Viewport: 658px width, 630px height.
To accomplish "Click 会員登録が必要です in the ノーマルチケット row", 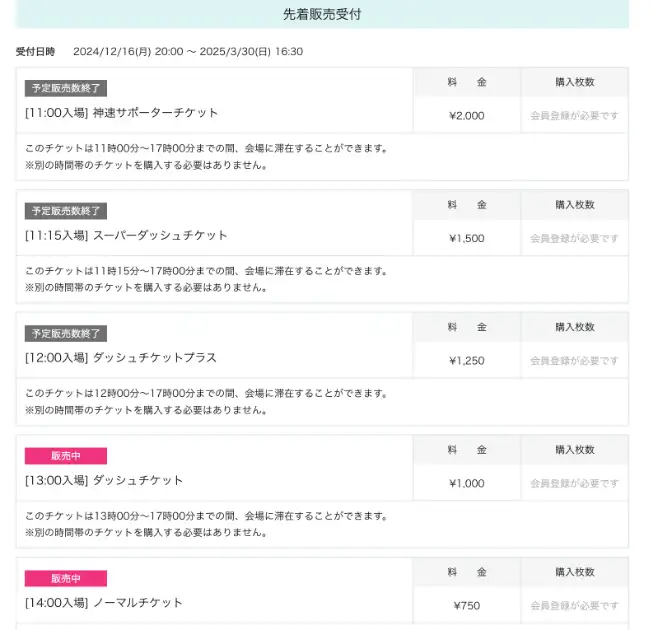I will pos(574,606).
